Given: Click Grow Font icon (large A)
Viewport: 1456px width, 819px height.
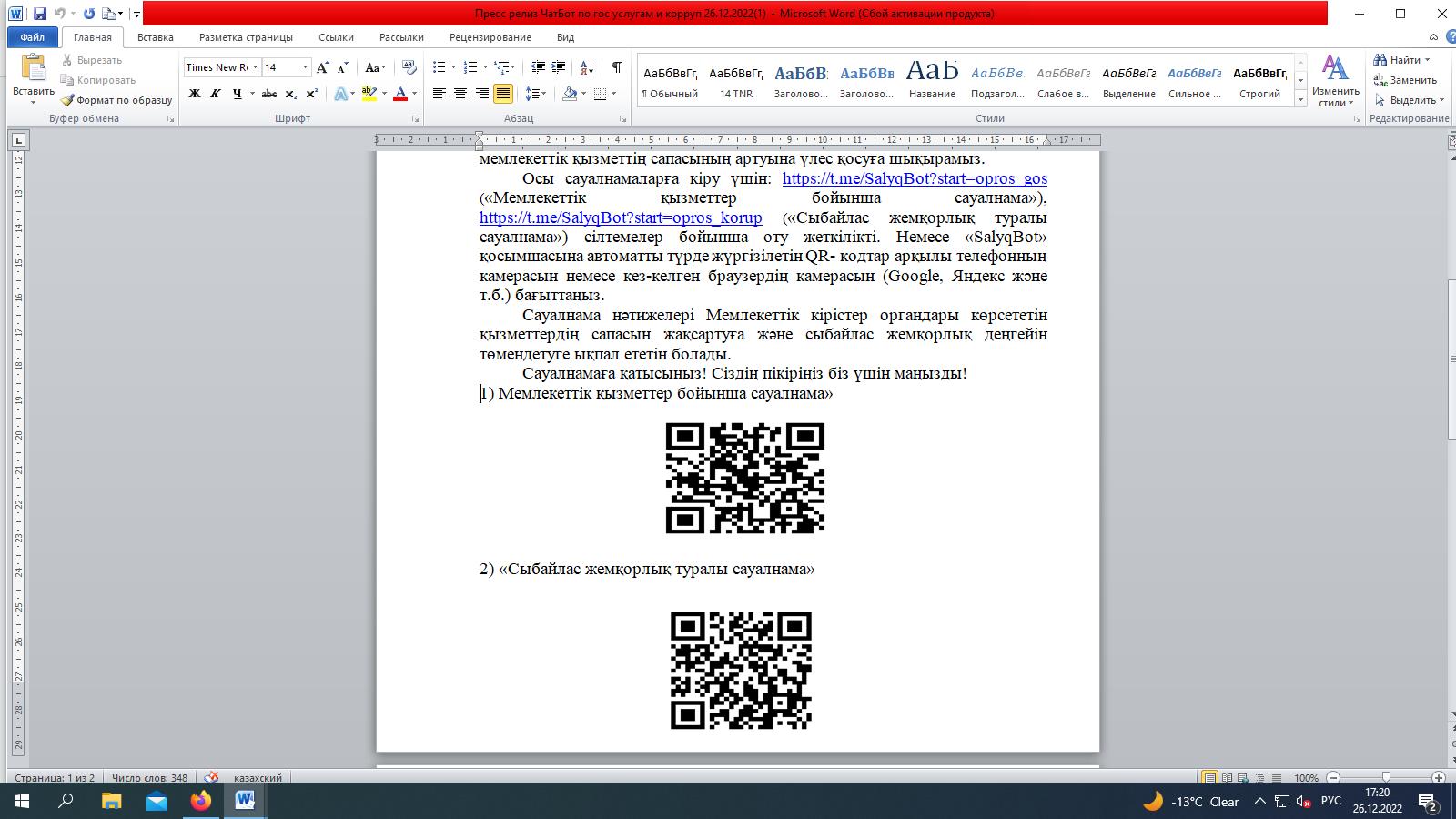Looking at the screenshot, I should pos(323,67).
